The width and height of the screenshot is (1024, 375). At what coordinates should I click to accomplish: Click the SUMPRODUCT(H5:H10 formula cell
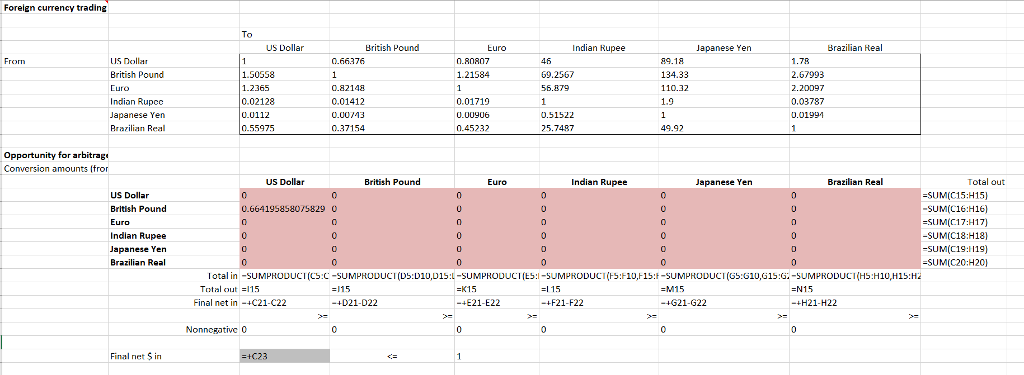854,276
